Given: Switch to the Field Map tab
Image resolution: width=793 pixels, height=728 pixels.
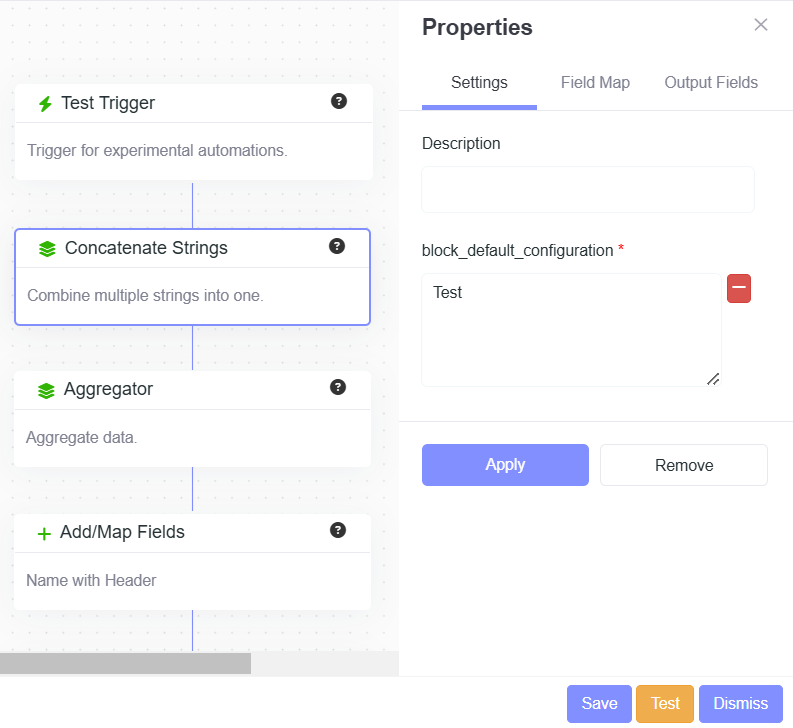Looking at the screenshot, I should click(595, 83).
